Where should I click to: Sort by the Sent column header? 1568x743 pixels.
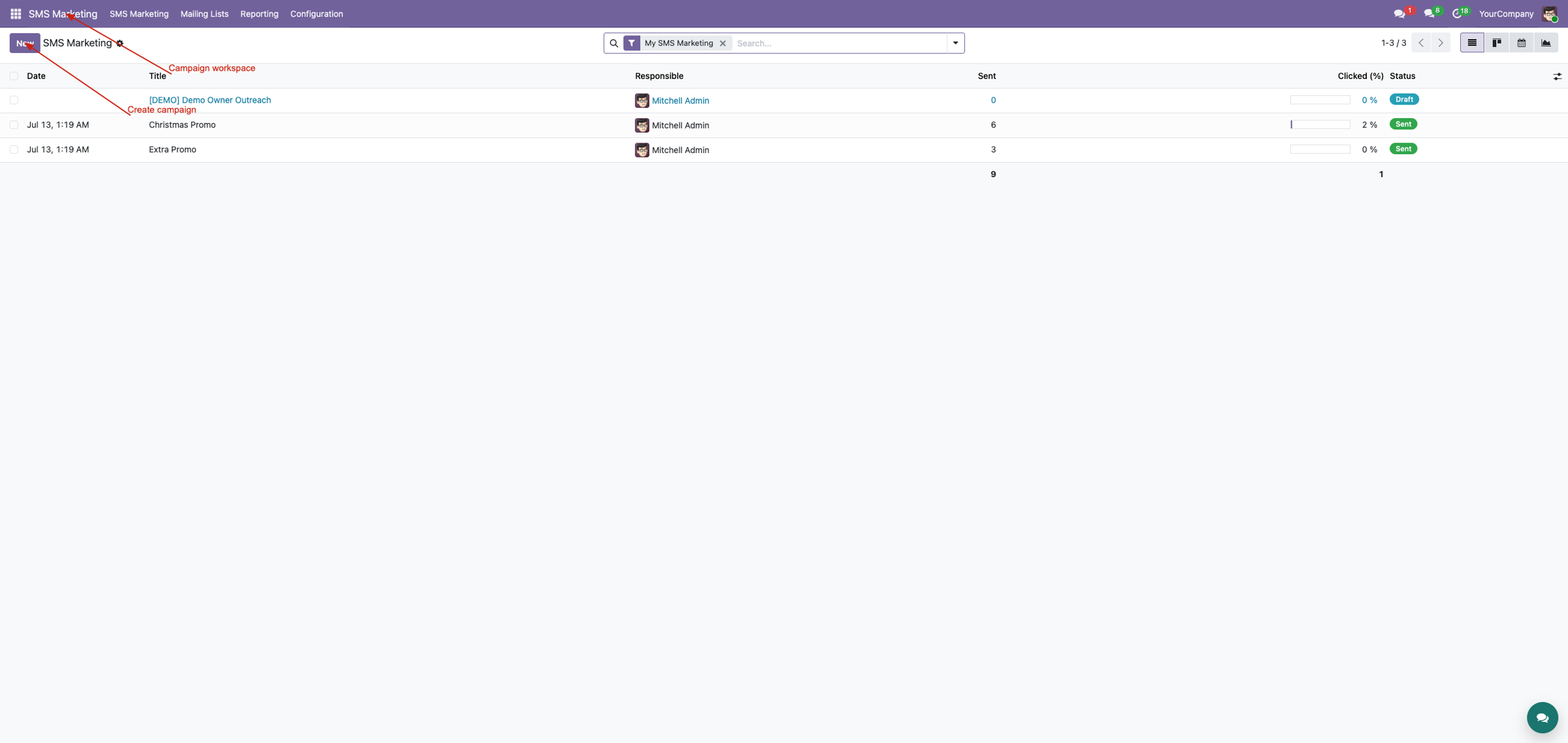pyautogui.click(x=987, y=76)
